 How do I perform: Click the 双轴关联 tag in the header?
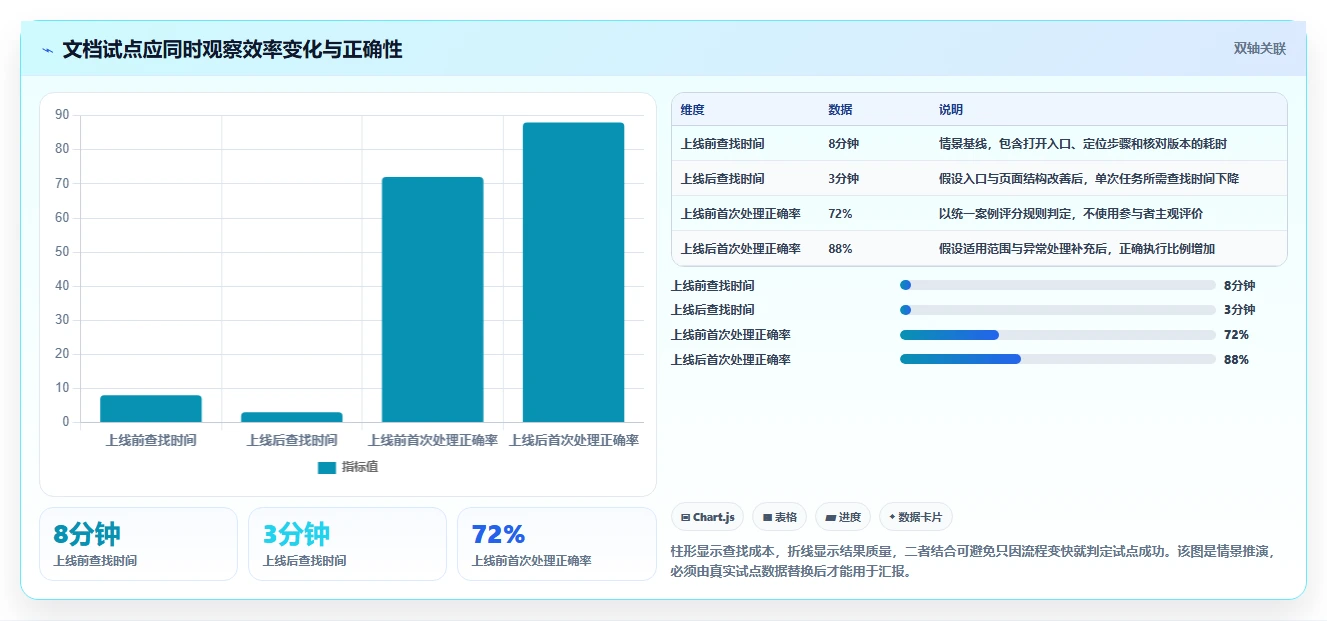[x=1260, y=49]
